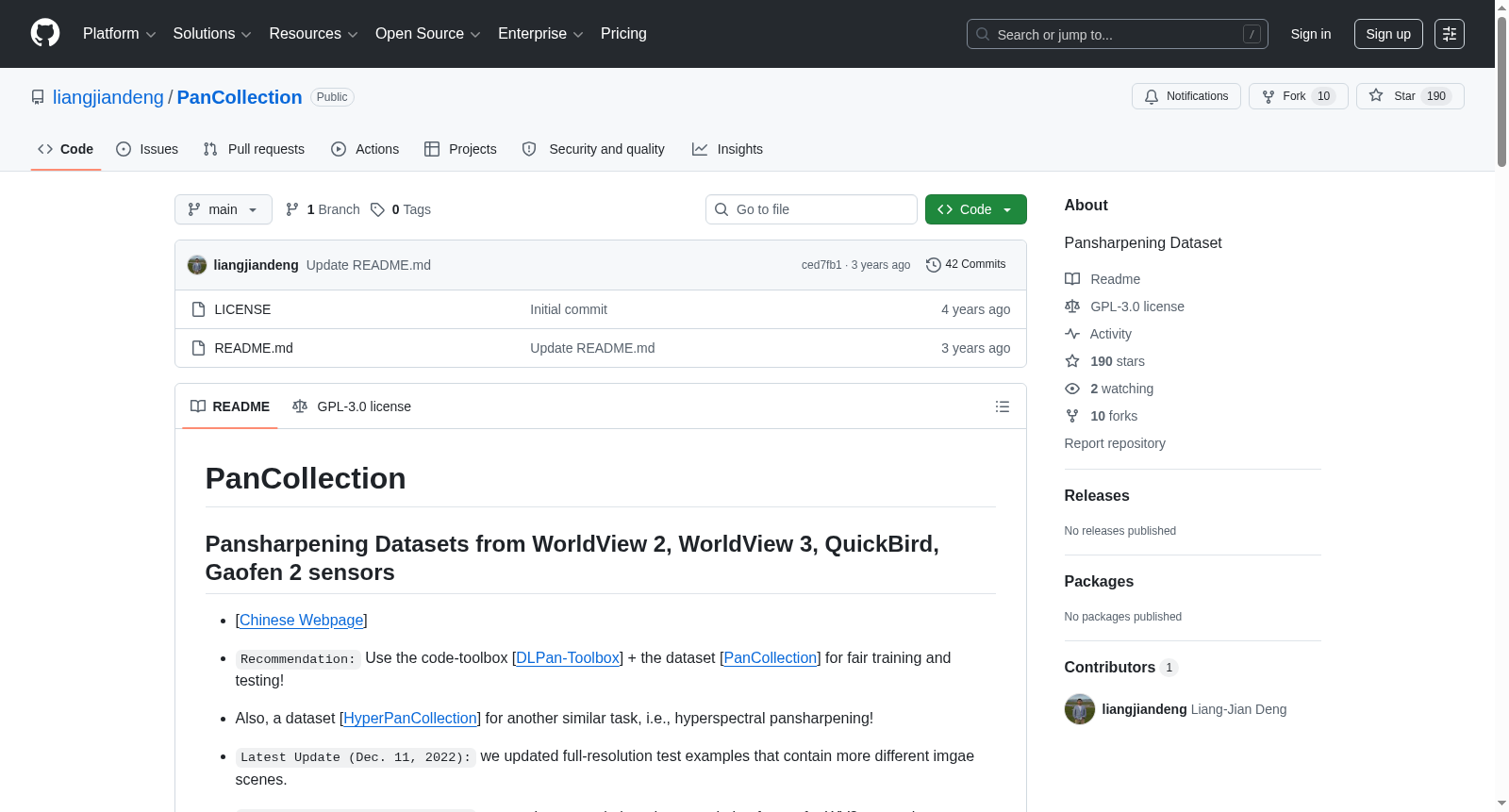Click the Sign up button

tap(1388, 34)
